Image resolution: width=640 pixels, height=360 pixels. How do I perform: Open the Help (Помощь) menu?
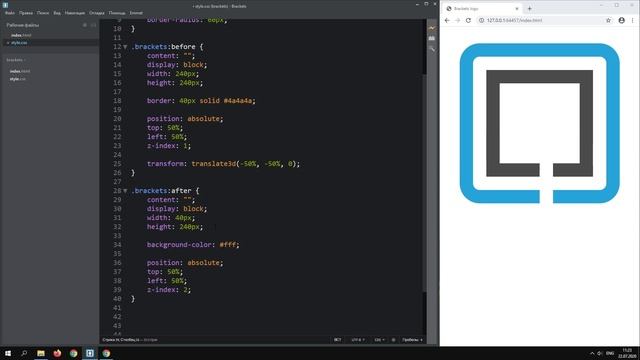(x=117, y=13)
